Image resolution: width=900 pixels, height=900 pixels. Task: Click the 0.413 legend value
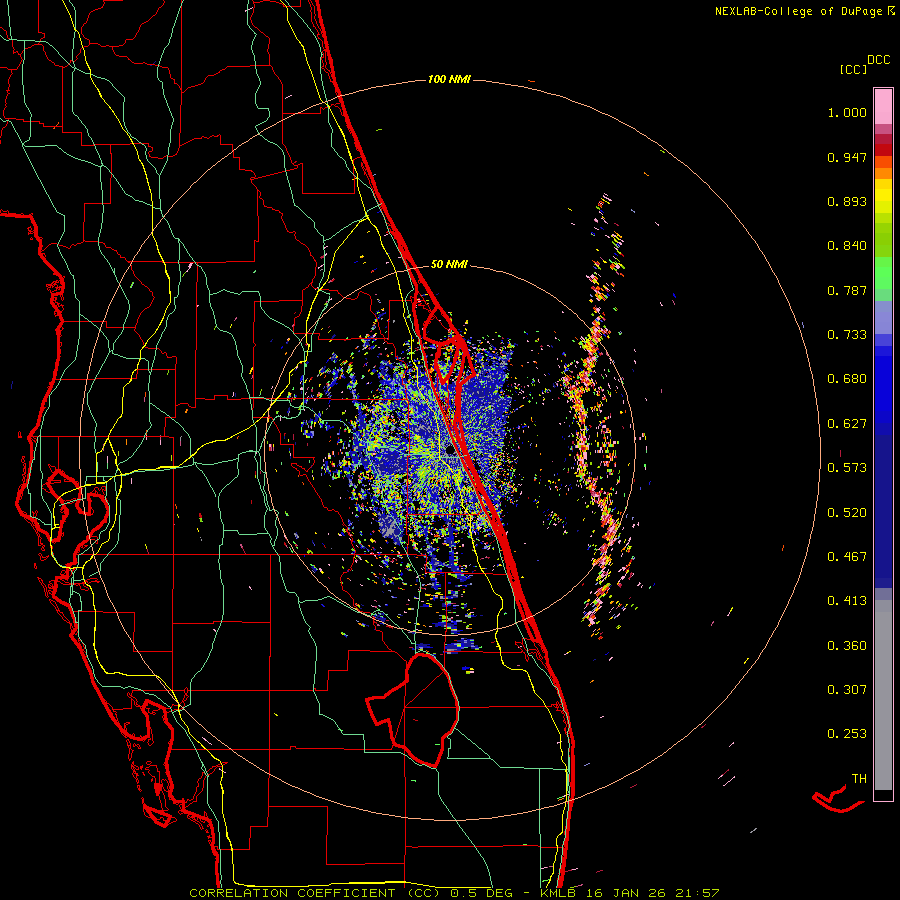click(847, 601)
